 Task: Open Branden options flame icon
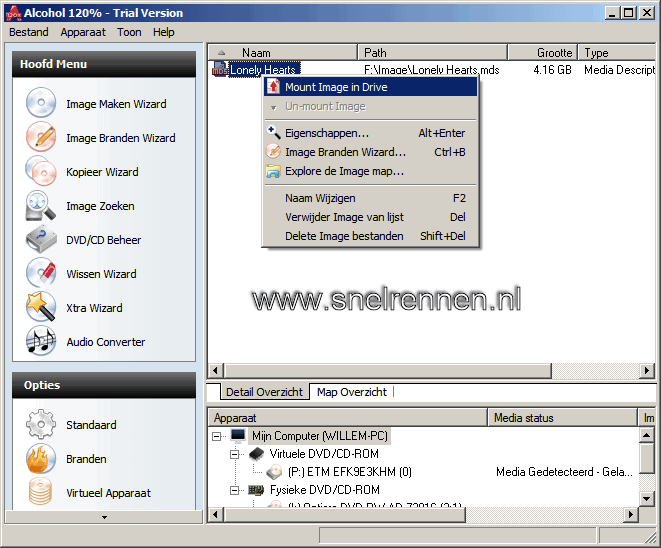pos(40,458)
